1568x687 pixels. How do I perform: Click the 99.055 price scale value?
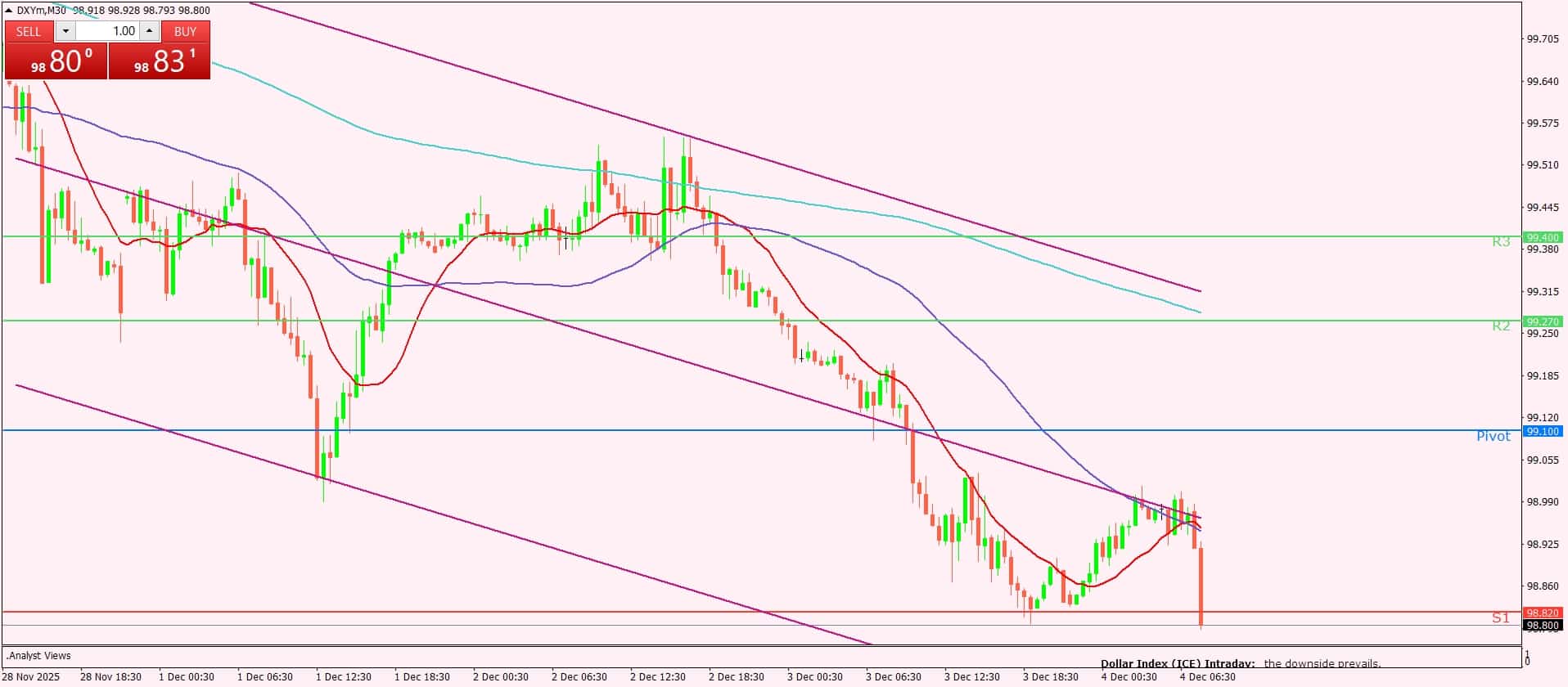coord(1542,460)
